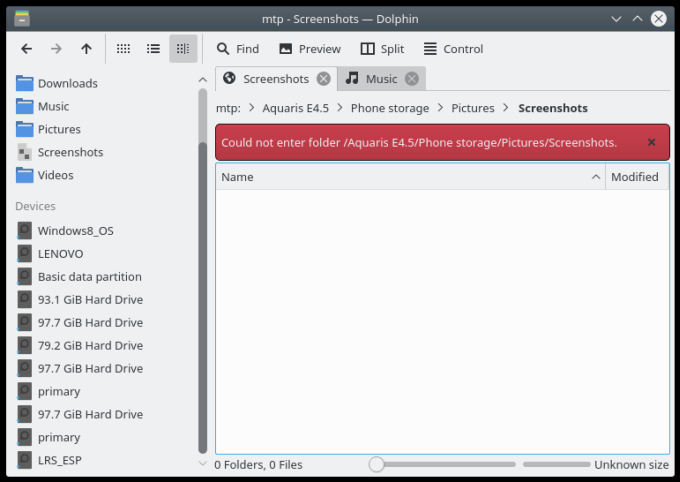680x482 pixels.
Task: Select the Windows8_OS drive icon
Action: 25,231
